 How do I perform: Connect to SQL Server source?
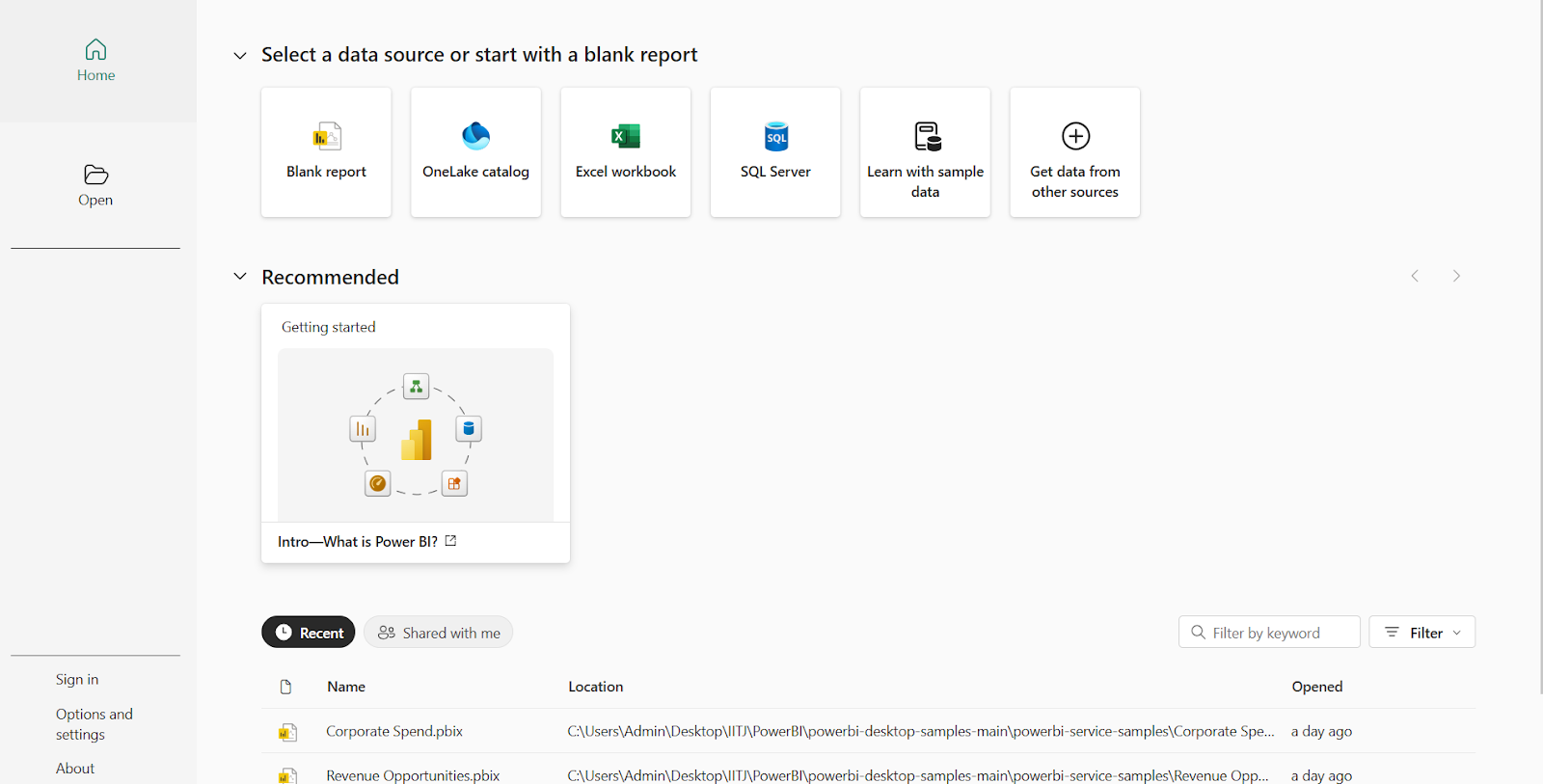click(775, 152)
